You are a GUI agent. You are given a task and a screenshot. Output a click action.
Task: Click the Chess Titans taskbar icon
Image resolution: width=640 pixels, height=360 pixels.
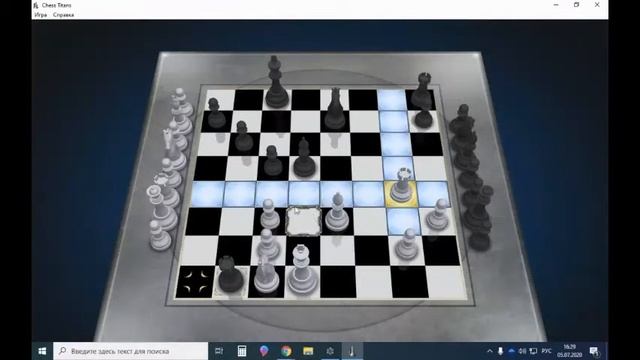tap(352, 351)
